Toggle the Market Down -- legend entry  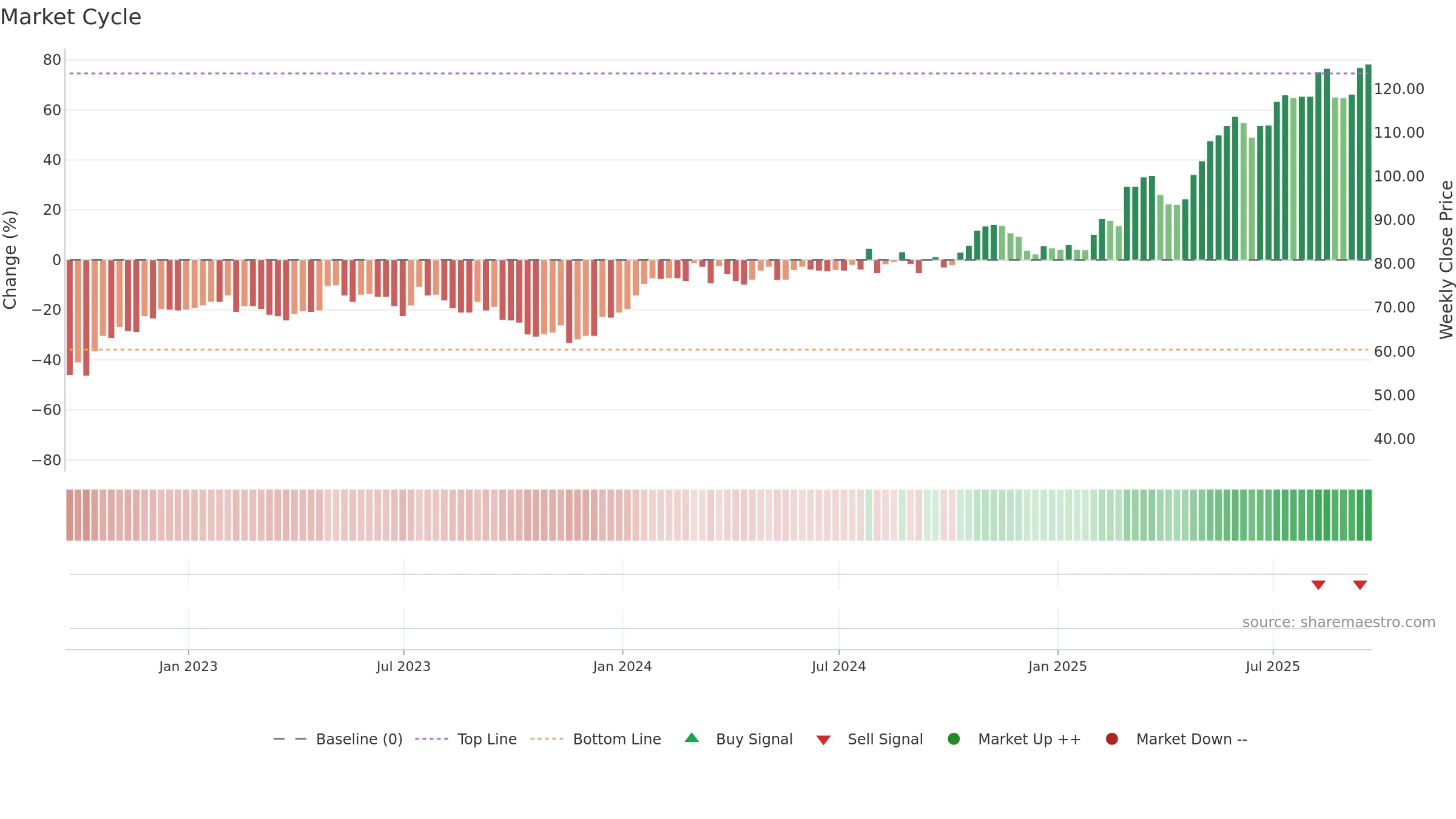tap(1176, 739)
